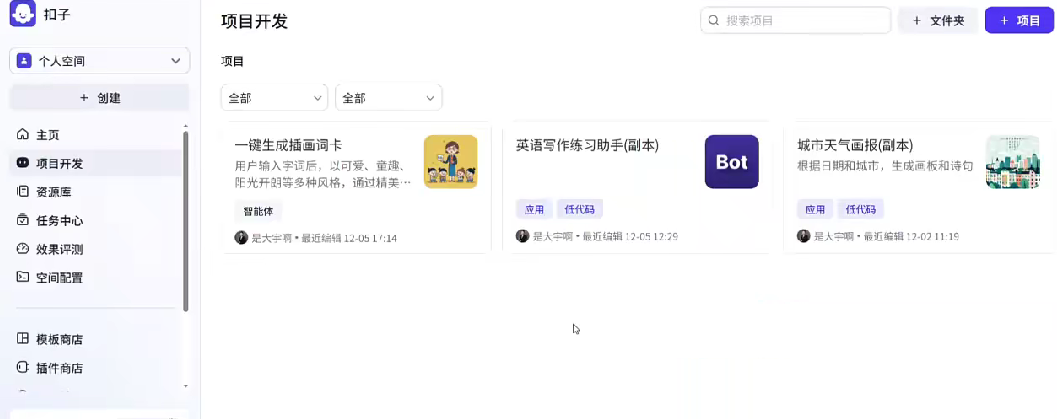1057x419 pixels.
Task: Click the 城市天气画报(副本) project title
Action: (x=854, y=145)
